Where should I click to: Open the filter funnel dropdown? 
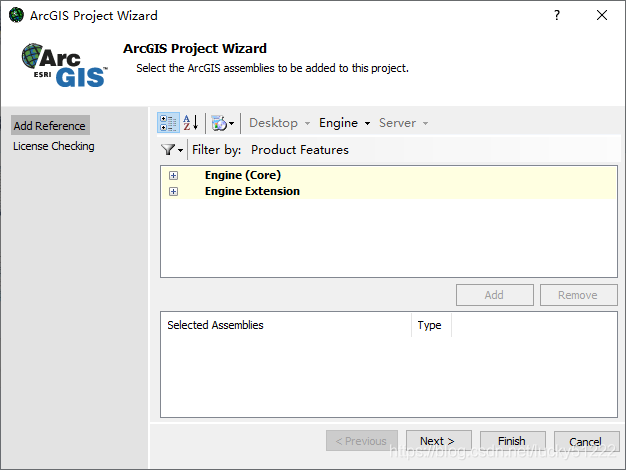click(x=172, y=150)
